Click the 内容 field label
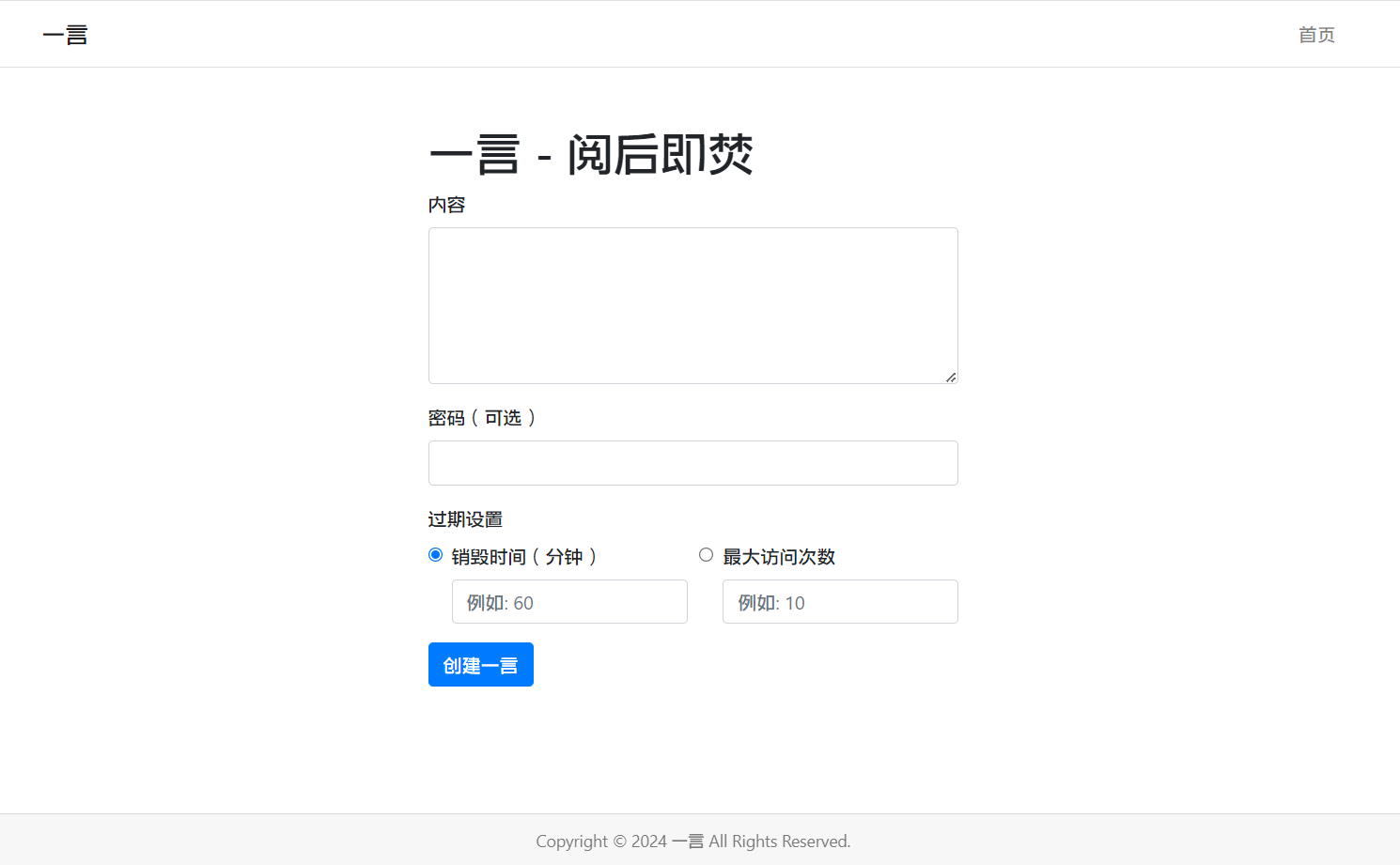This screenshot has height=865, width=1400. [446, 204]
